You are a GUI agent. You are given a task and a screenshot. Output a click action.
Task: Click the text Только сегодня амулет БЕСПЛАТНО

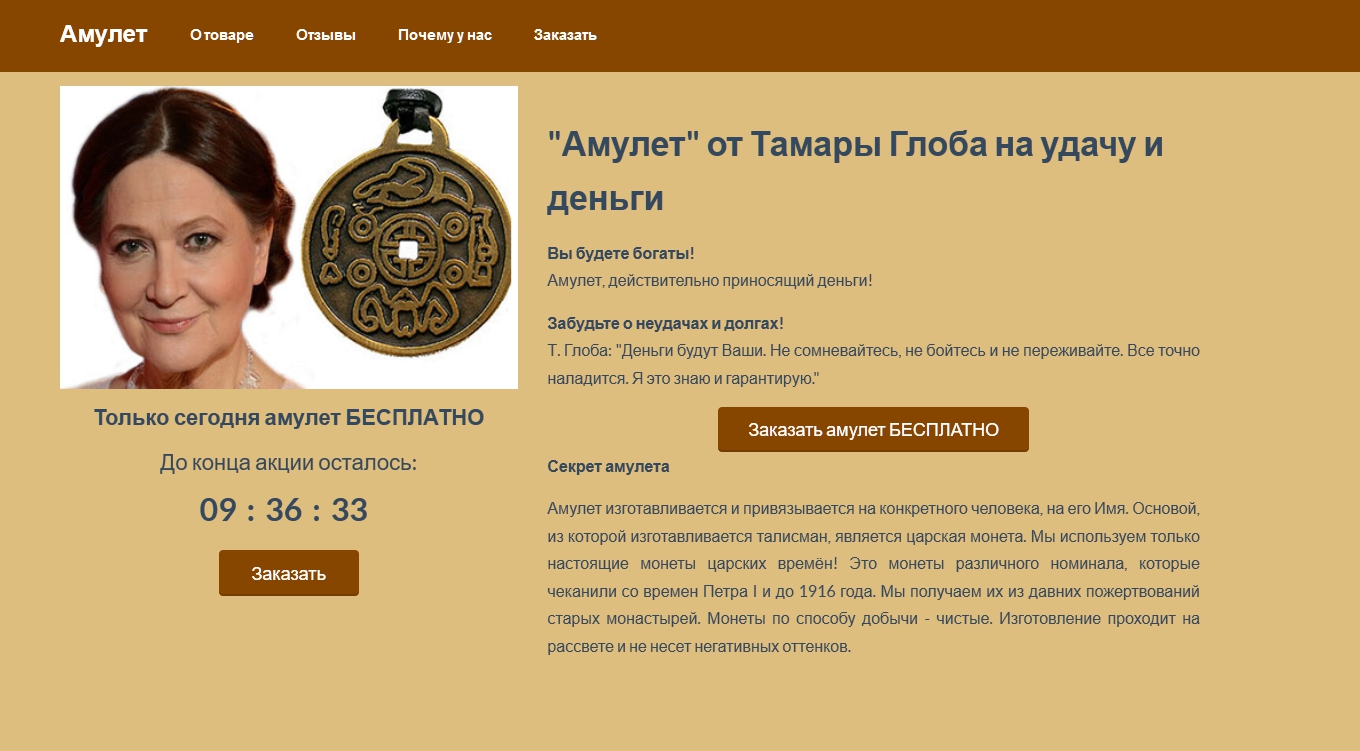click(x=289, y=418)
